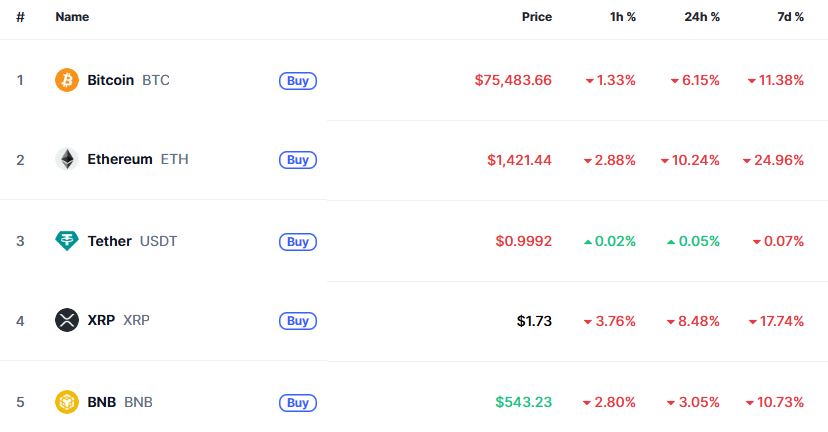Click the BNB yellow logo icon
The height and width of the screenshot is (432, 828).
click(67, 402)
